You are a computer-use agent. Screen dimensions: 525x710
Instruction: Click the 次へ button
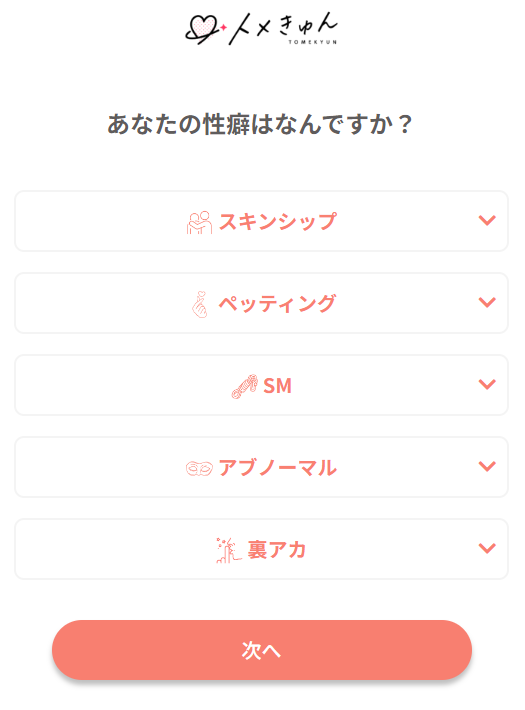pos(262,650)
